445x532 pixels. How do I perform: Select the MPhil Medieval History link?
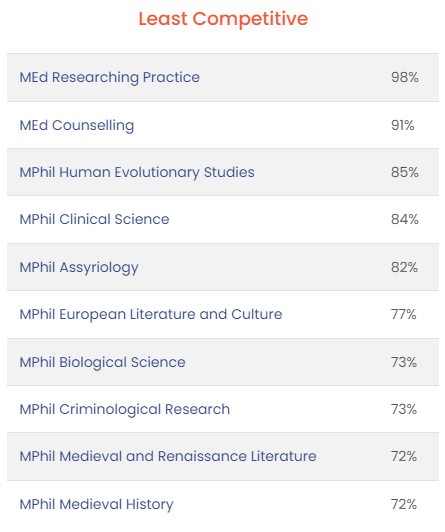tap(96, 505)
